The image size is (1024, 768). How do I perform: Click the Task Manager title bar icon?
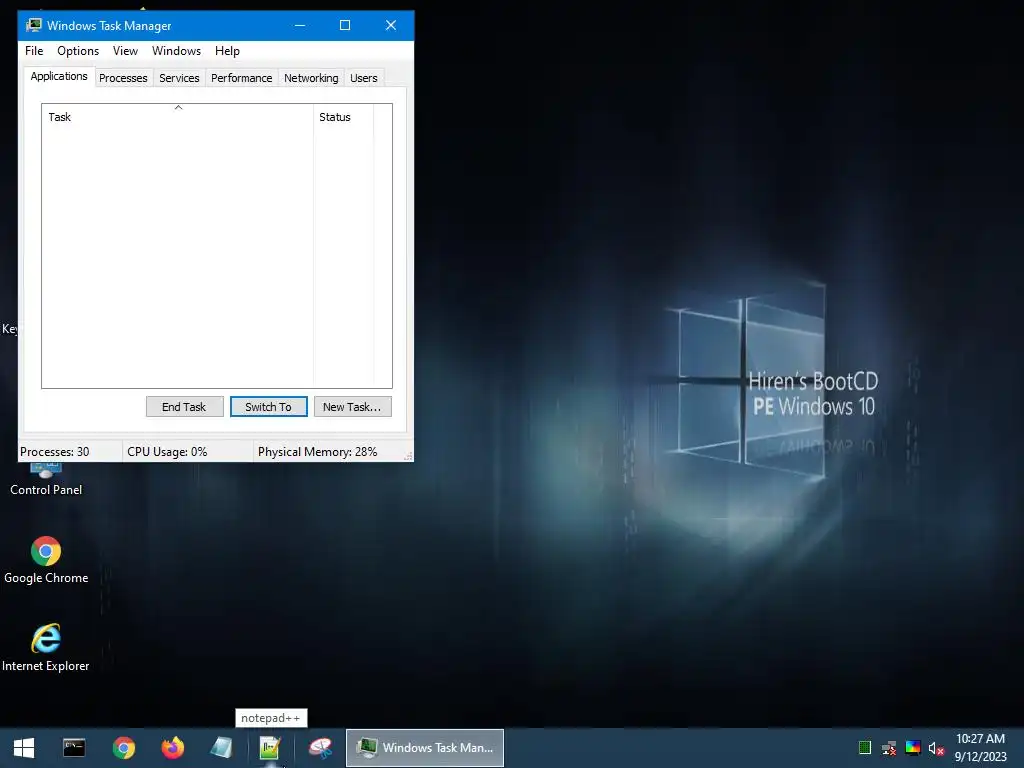(x=33, y=25)
